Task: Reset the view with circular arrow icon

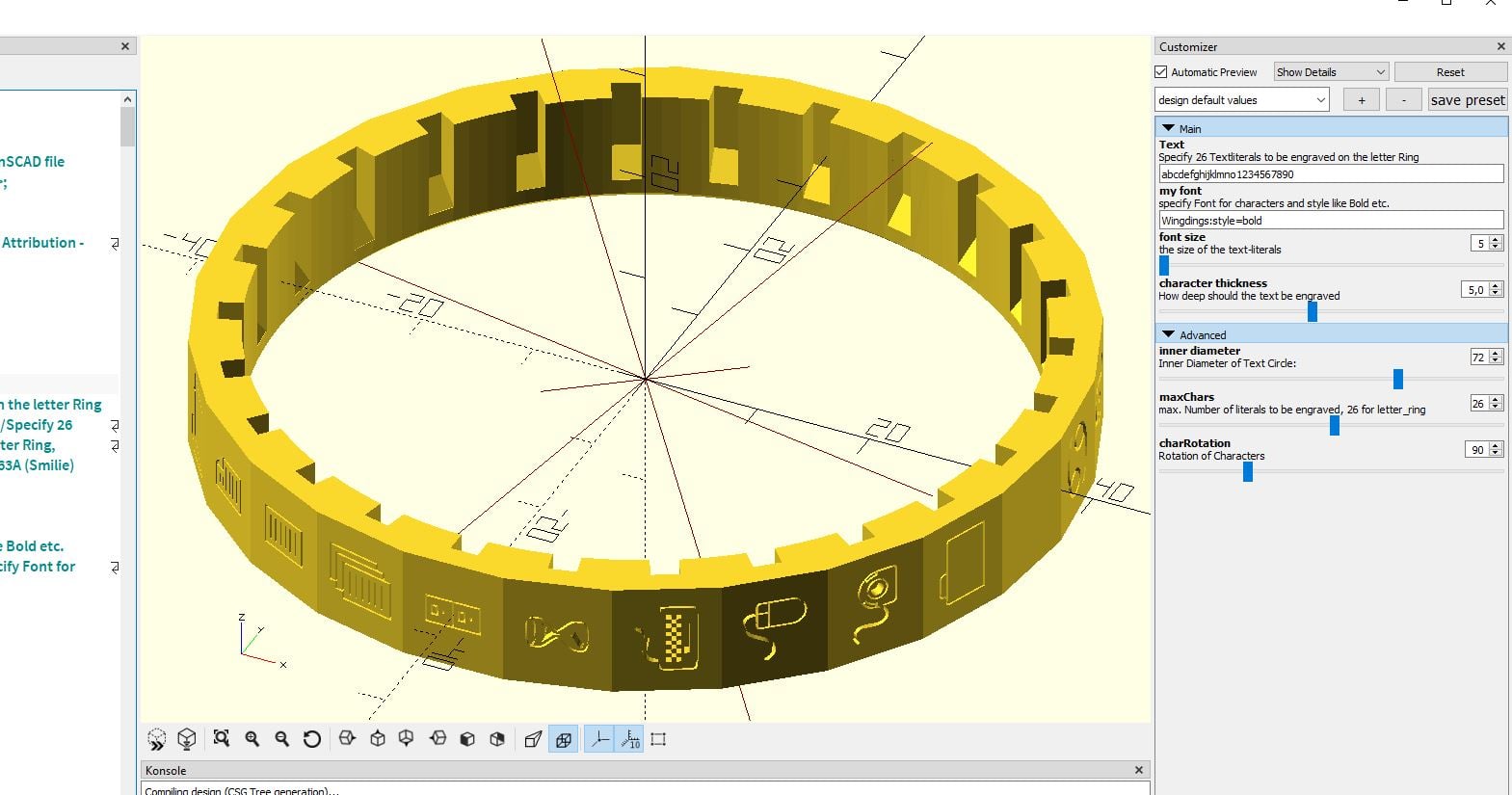Action: click(x=312, y=739)
